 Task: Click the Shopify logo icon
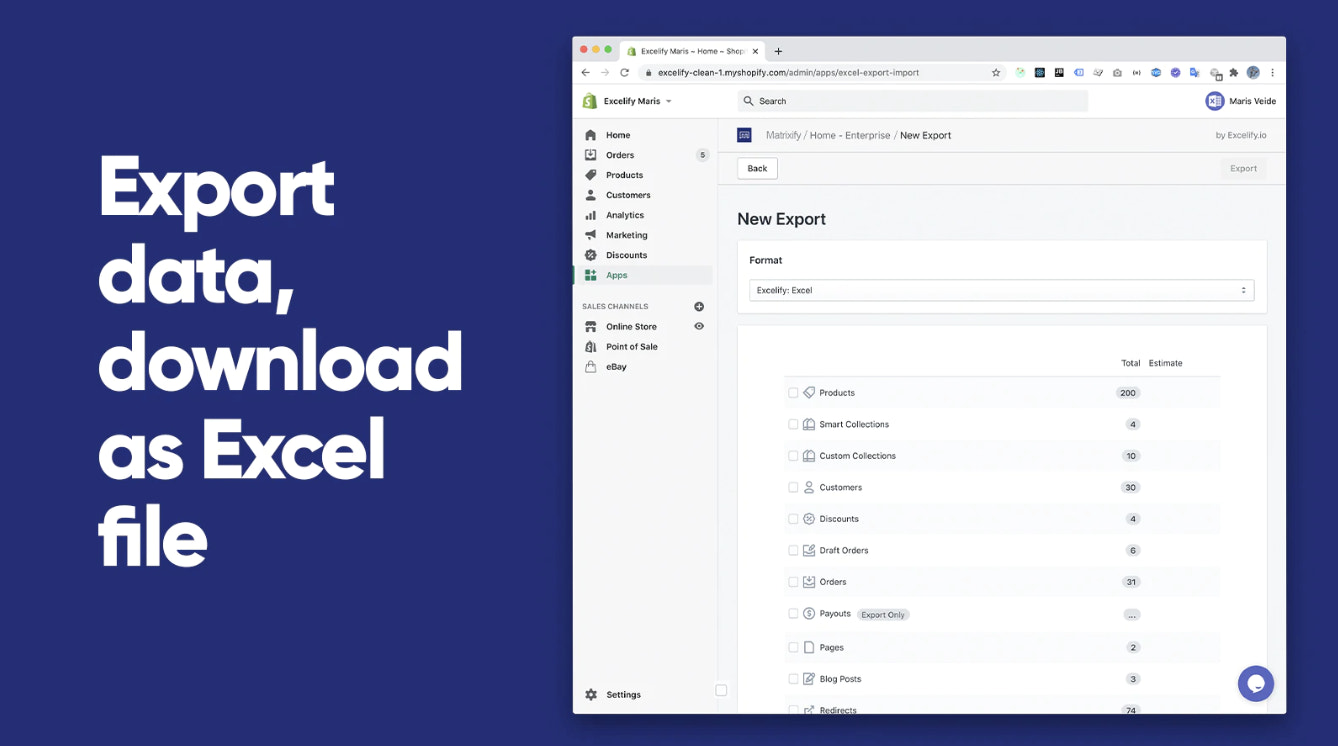(590, 101)
